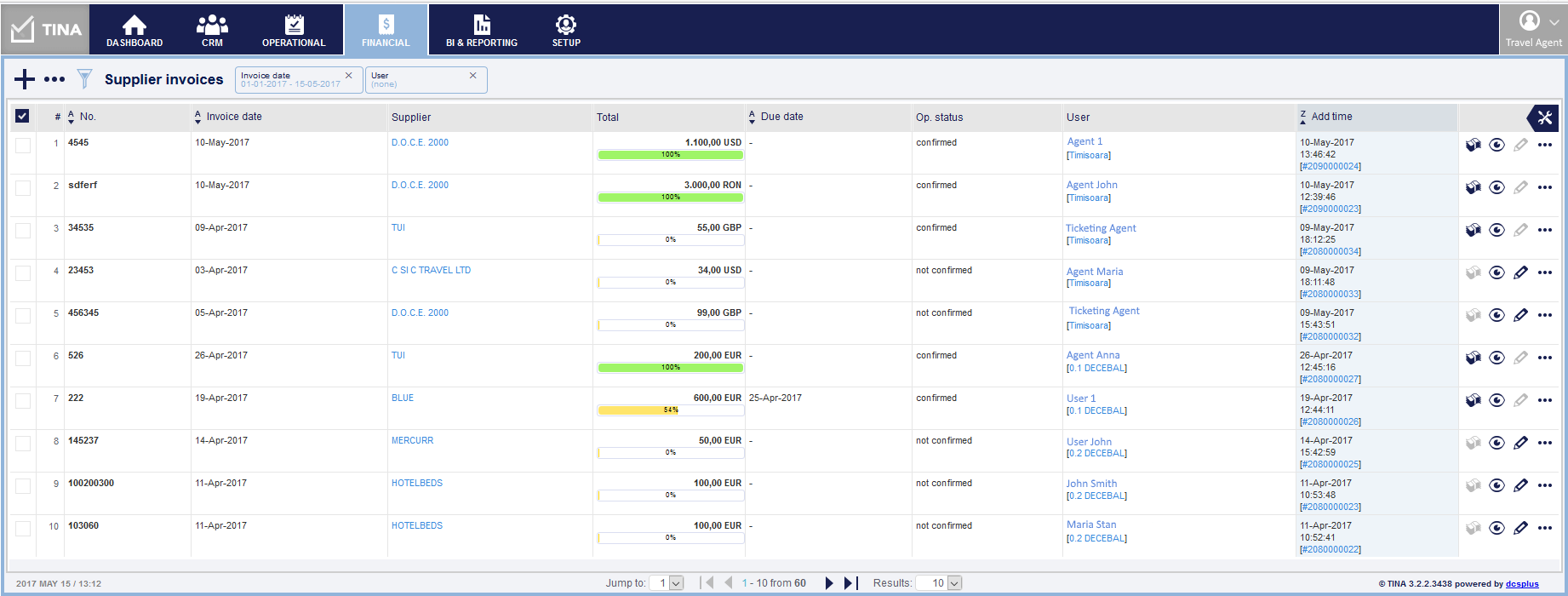
Task: Switch to the BI & Reporting tab
Action: [482, 30]
